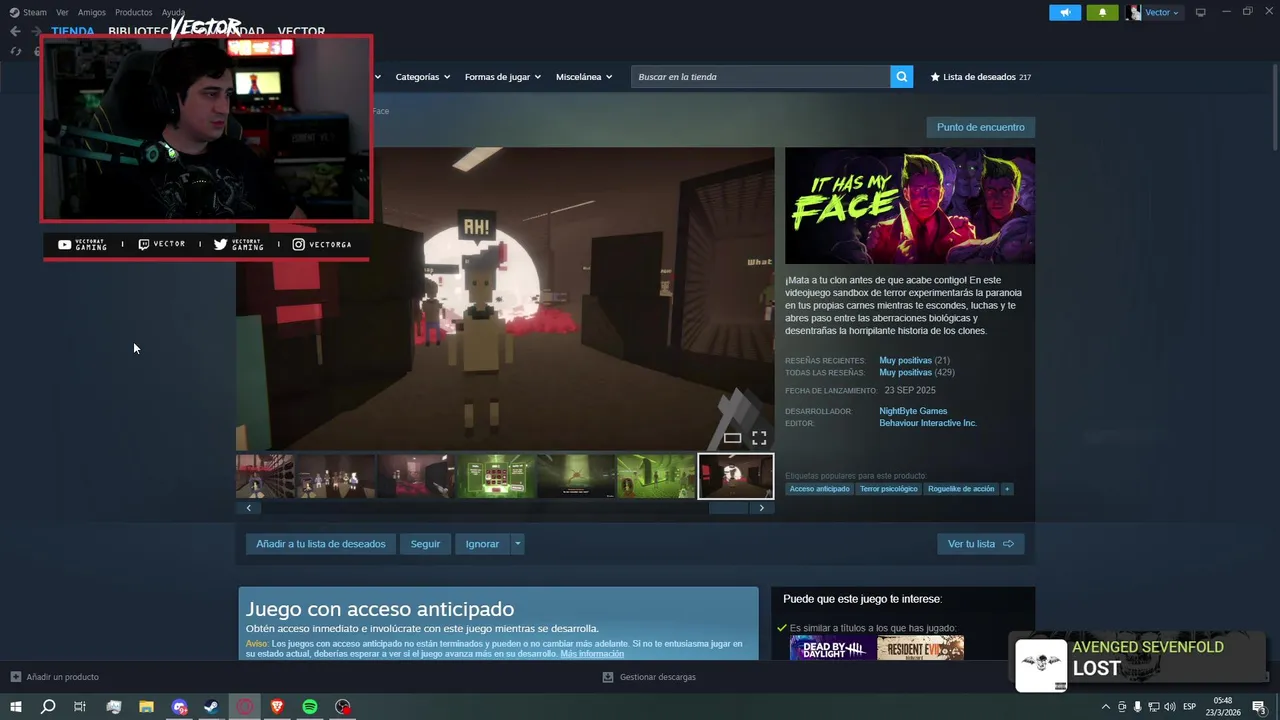Select the first screenshot thumbnail
1280x720 pixels.
(x=265, y=476)
